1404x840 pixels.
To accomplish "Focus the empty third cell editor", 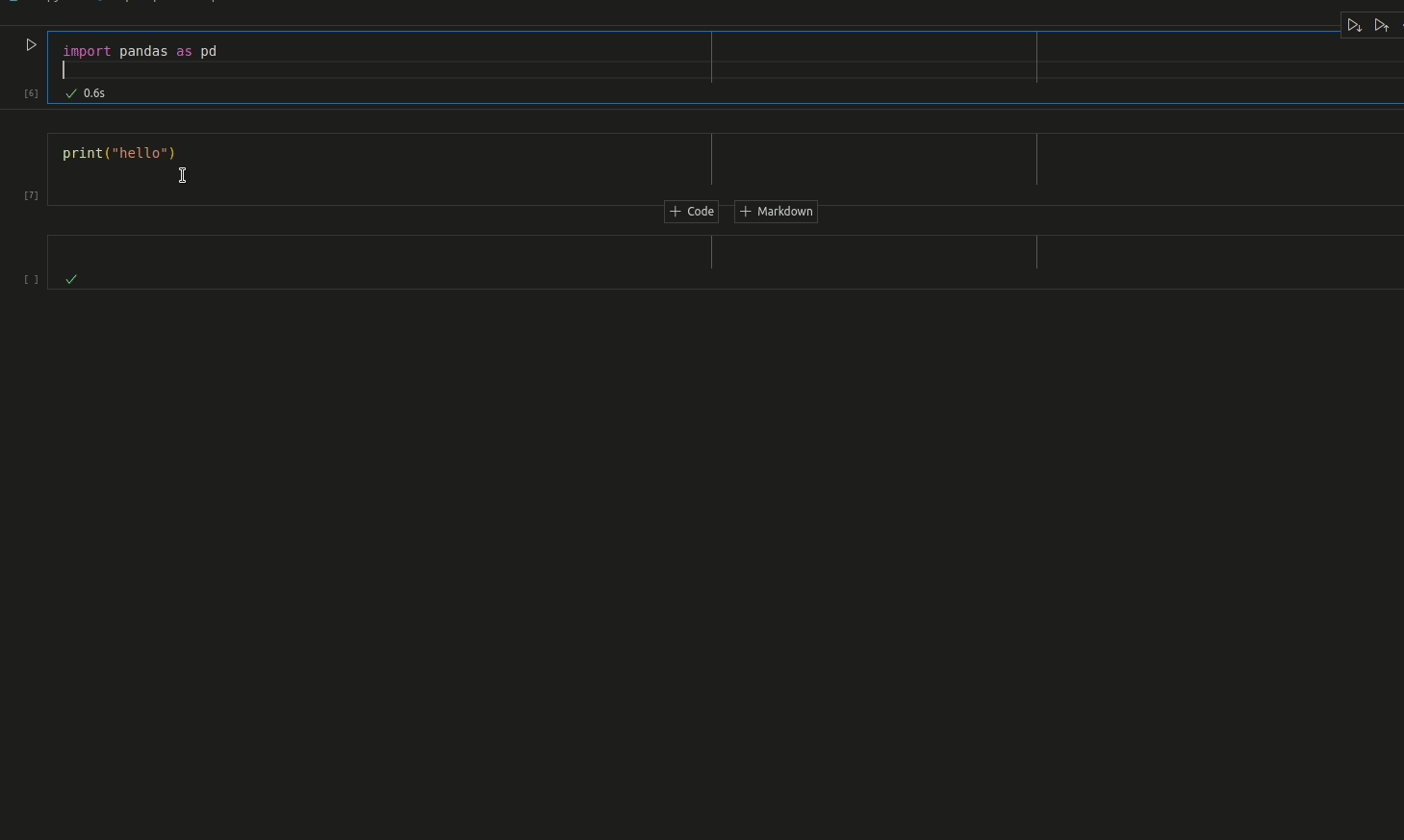I will pos(727,252).
